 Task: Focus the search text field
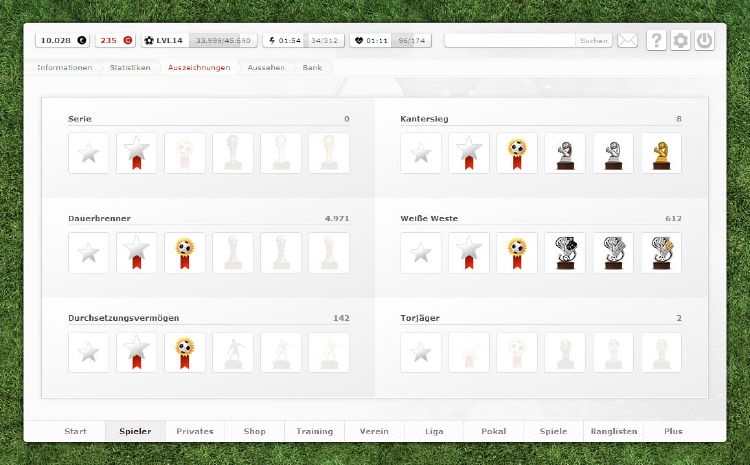[510, 41]
